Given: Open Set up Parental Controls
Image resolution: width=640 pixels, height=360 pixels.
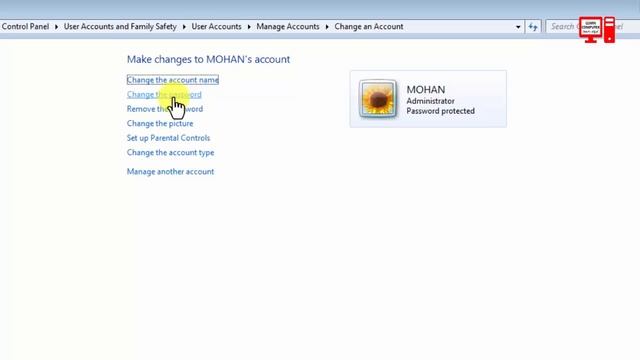Looking at the screenshot, I should [168, 138].
